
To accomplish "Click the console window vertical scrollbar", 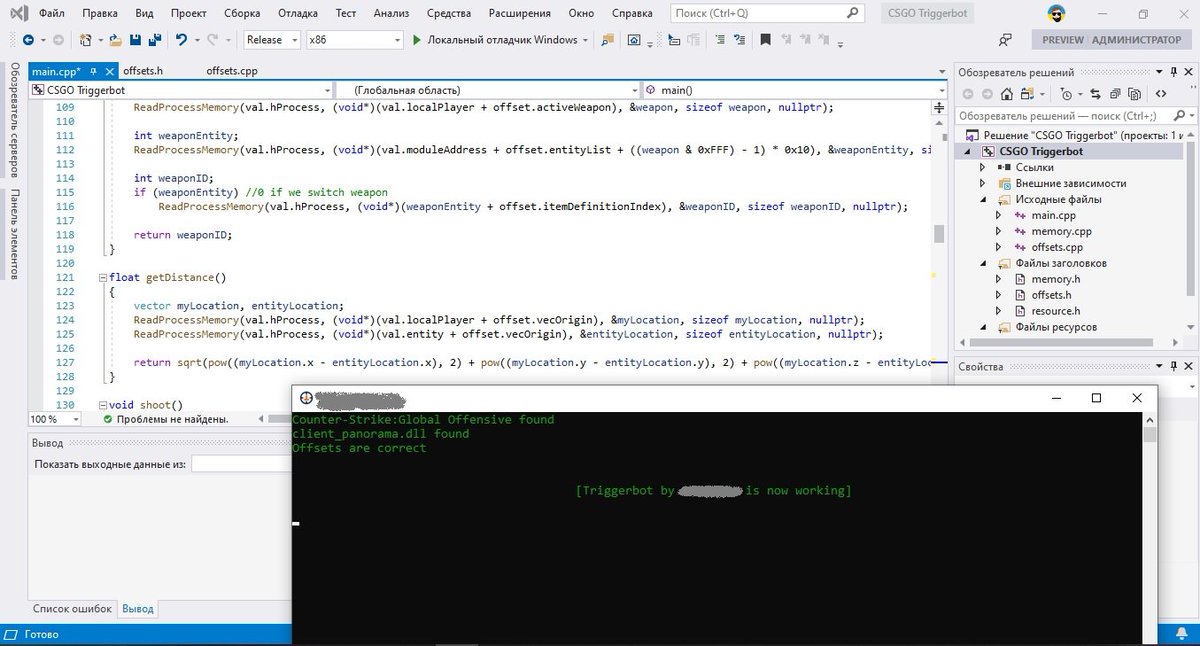I will 1150,527.
